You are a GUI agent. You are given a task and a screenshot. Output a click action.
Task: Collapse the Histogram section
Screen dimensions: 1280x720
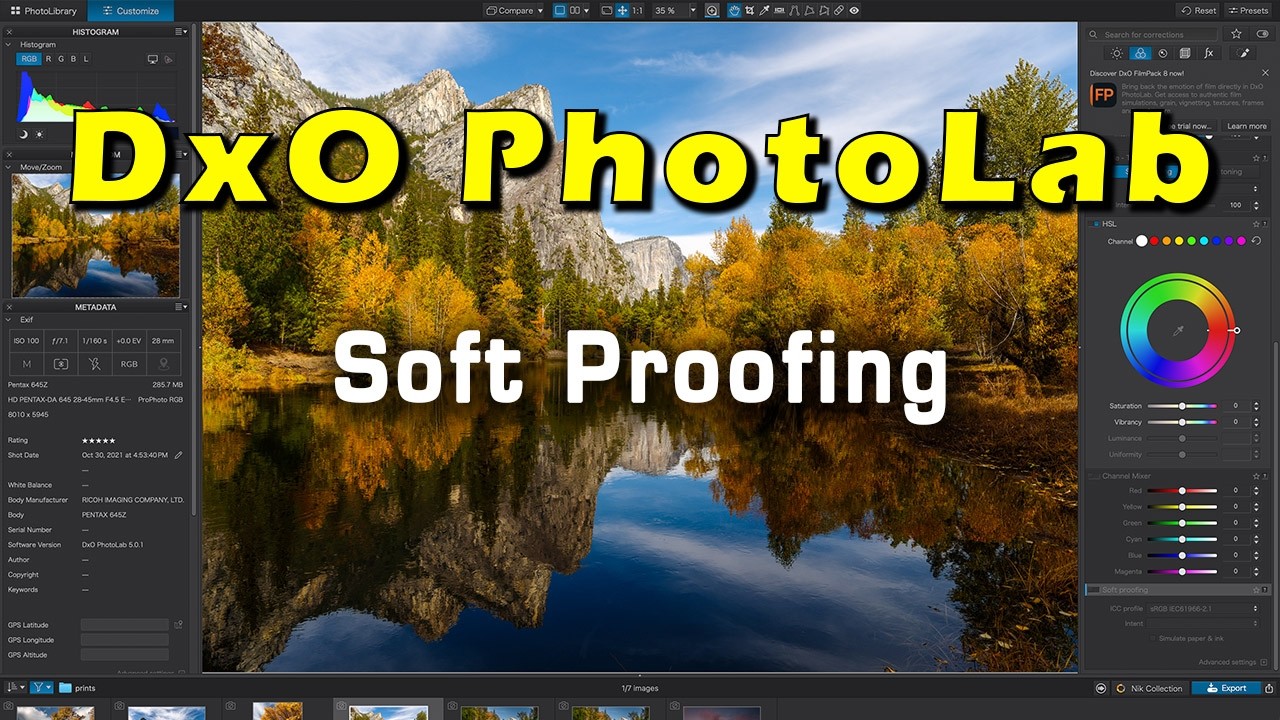(x=9, y=45)
